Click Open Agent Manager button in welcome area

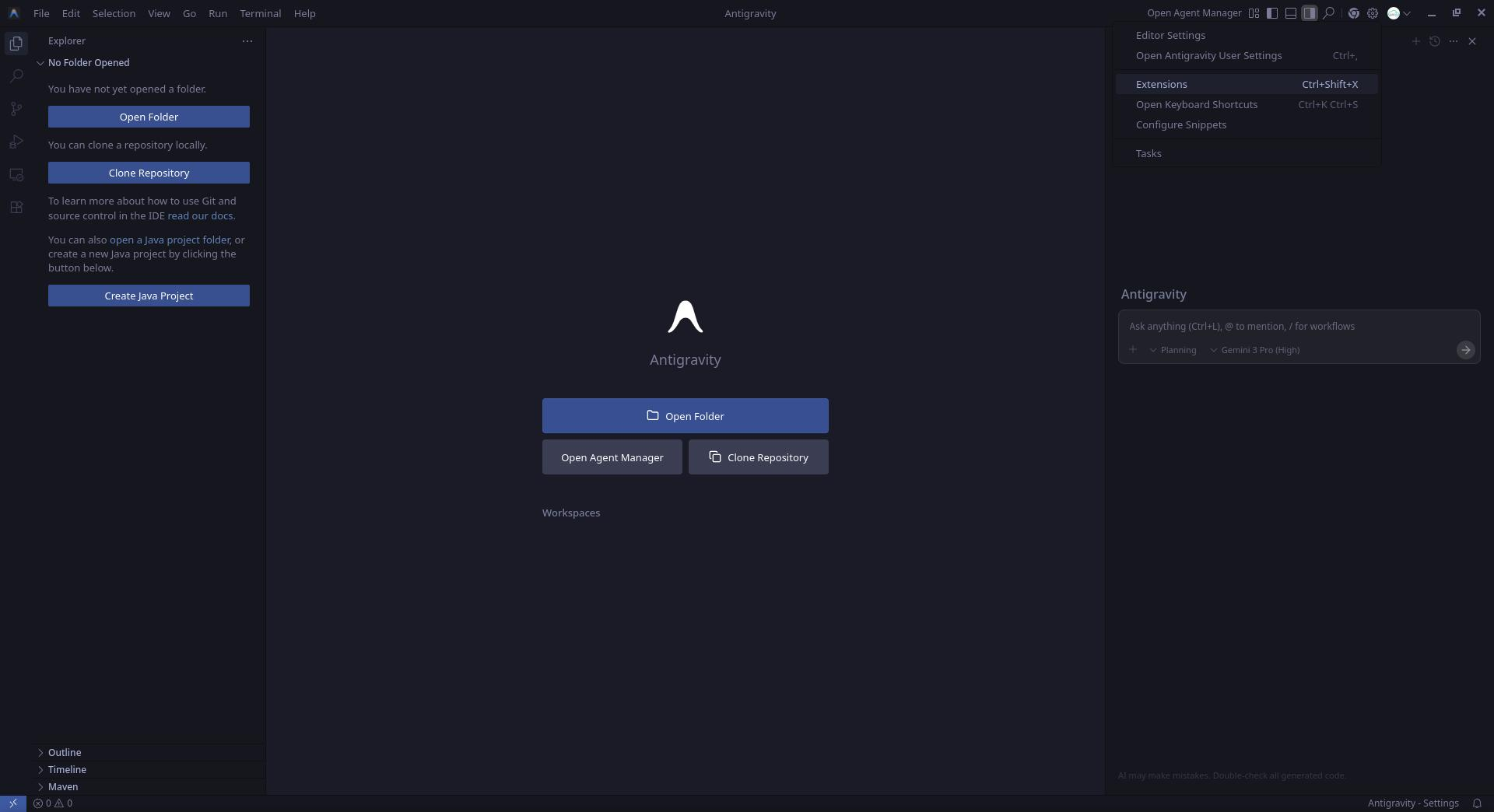coord(612,457)
